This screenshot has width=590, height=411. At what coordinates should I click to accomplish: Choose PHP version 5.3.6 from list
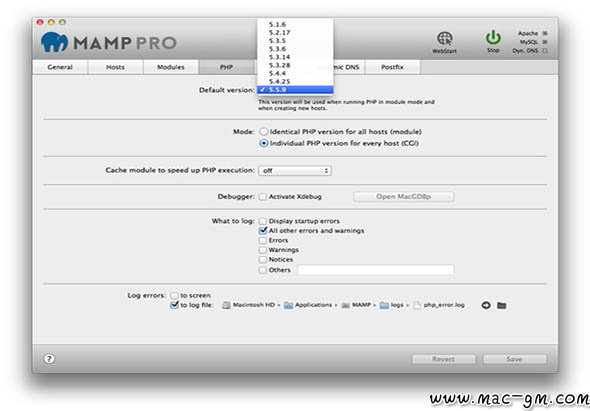[295, 49]
